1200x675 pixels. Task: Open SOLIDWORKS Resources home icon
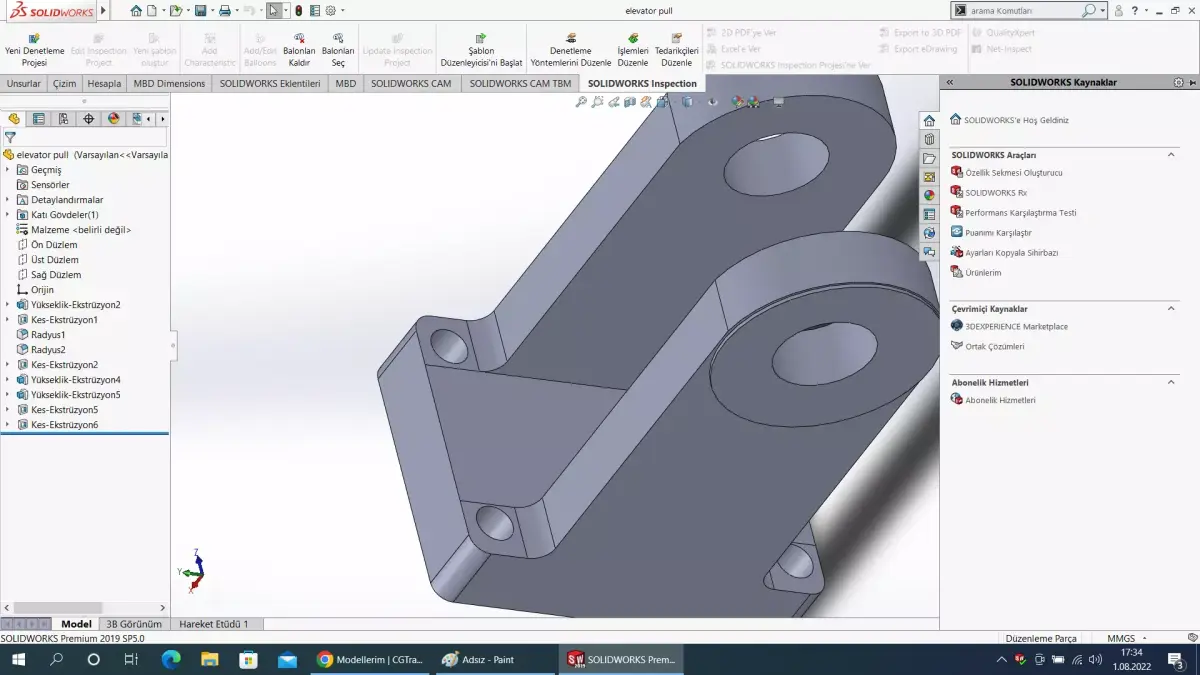tap(928, 119)
